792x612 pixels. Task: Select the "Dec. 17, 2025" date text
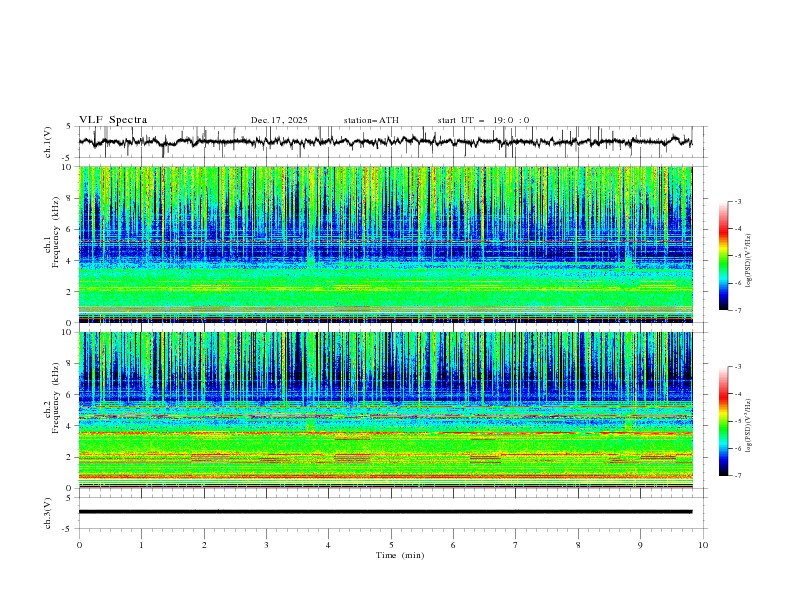tap(279, 120)
